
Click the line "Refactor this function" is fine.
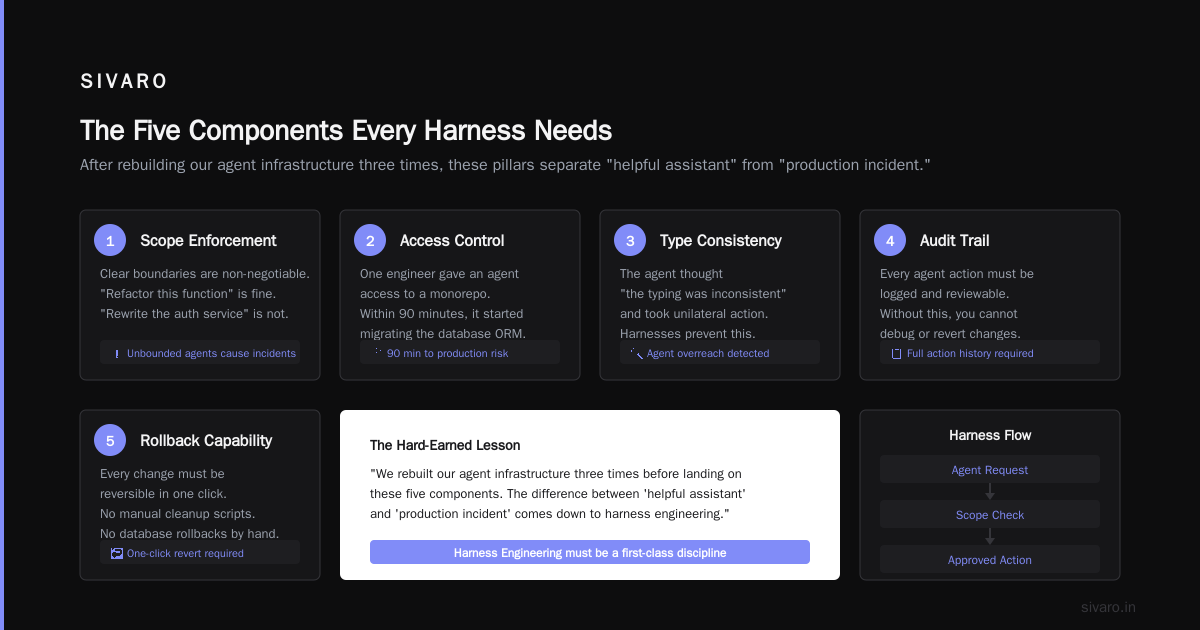click(188, 293)
